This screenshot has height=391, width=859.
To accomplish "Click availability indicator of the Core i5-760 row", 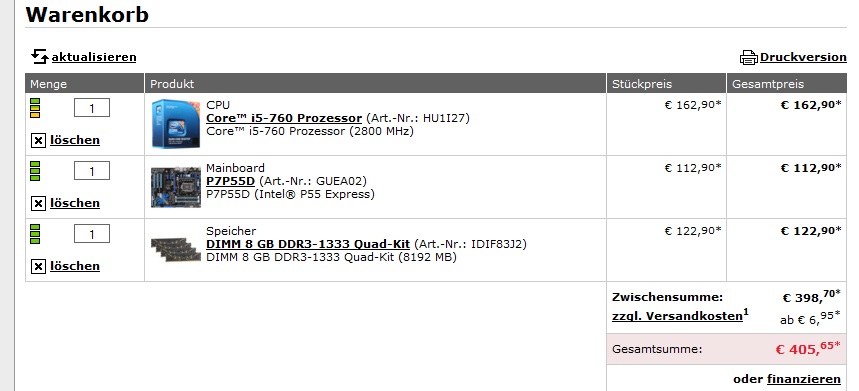I will coord(35,108).
